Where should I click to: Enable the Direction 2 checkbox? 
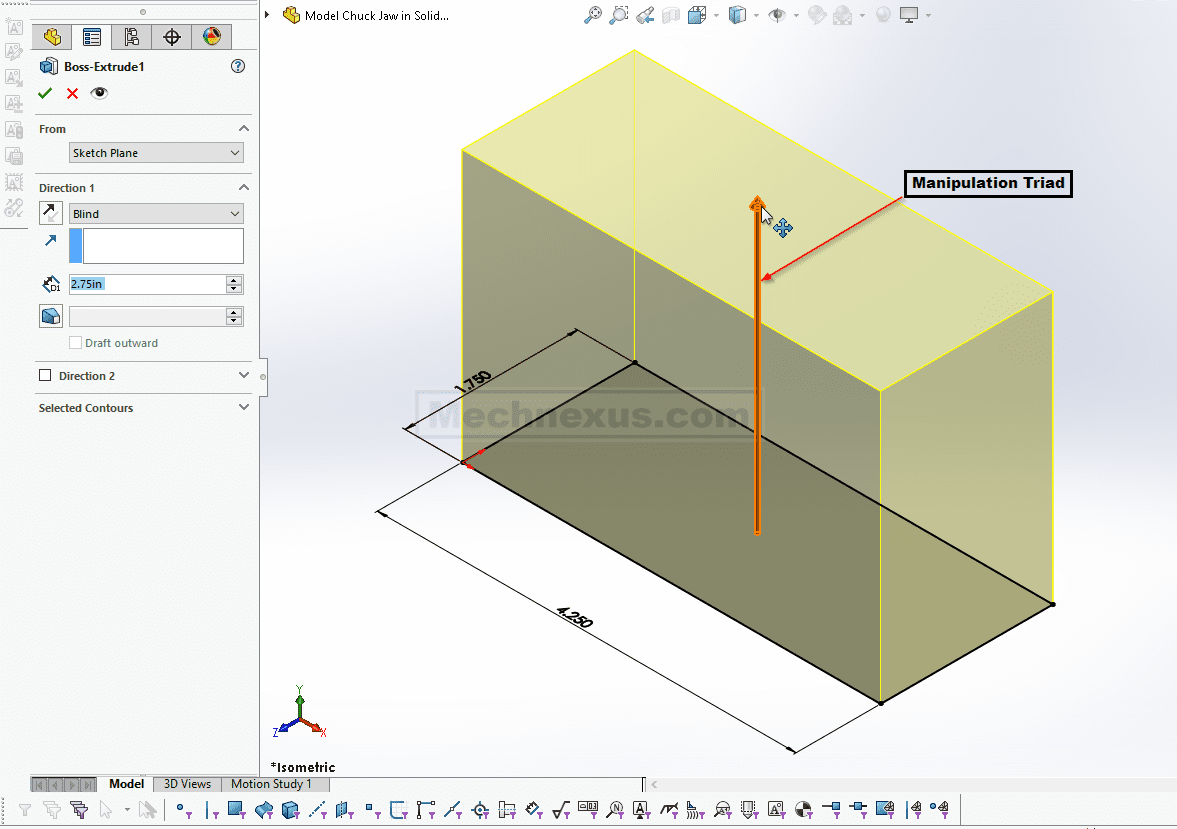point(45,376)
